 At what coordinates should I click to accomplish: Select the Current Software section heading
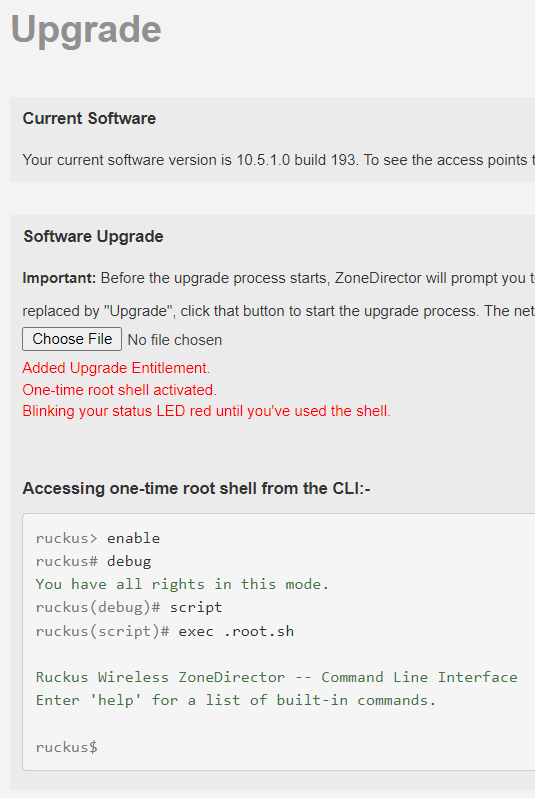click(89, 118)
